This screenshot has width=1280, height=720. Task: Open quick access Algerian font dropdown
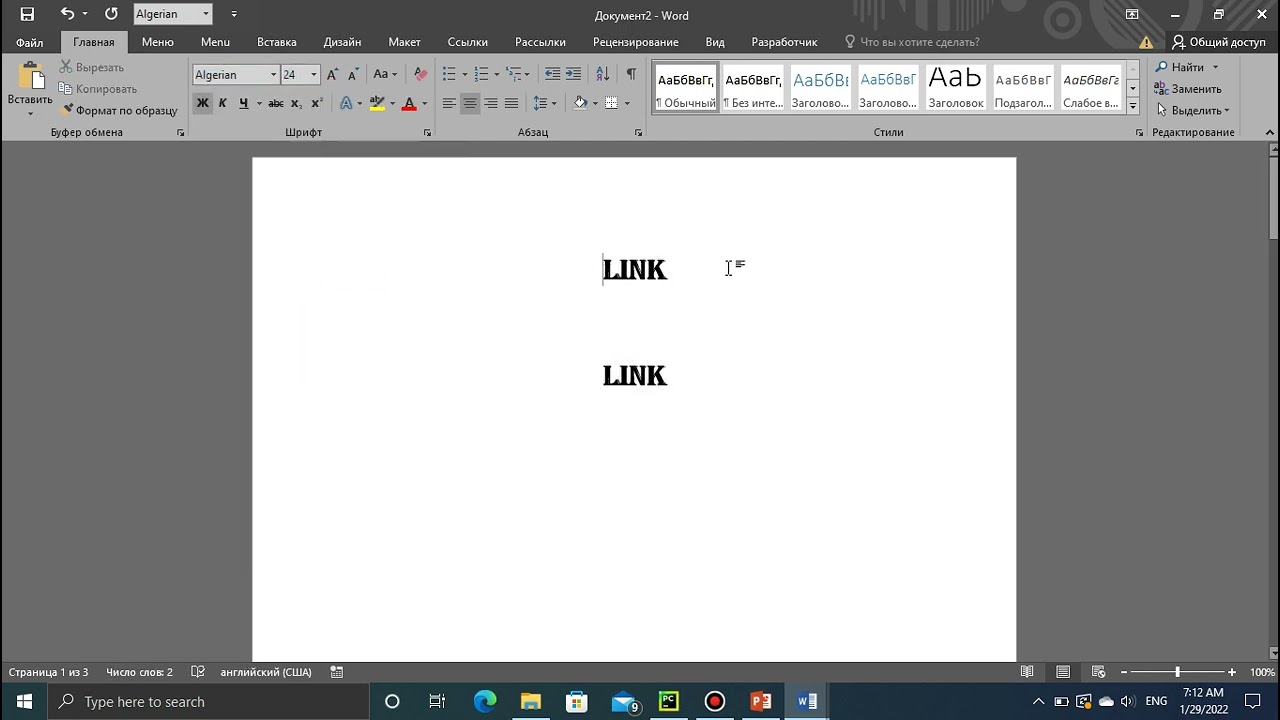206,14
